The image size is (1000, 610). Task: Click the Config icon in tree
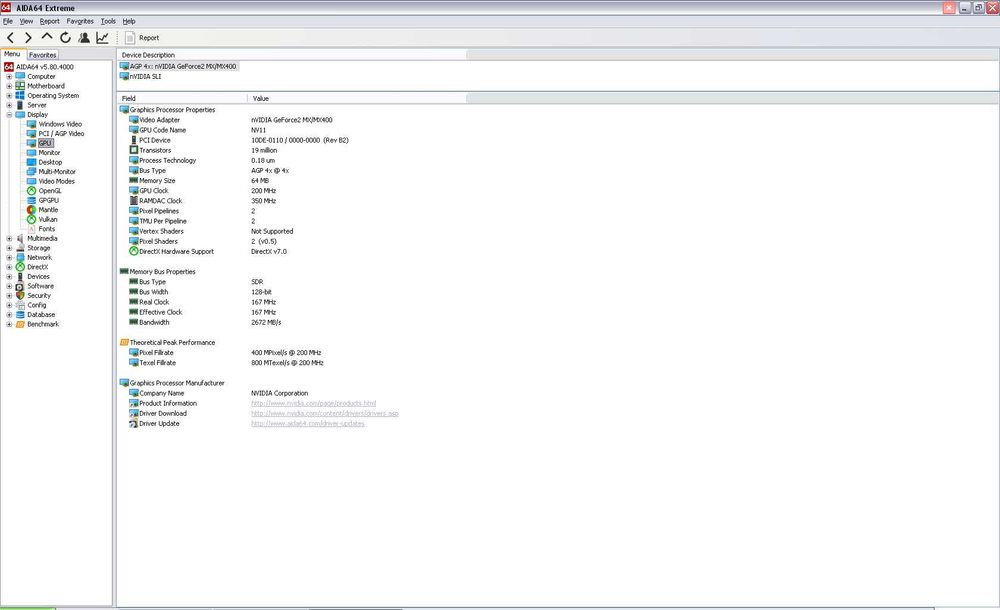pyautogui.click(x=20, y=305)
